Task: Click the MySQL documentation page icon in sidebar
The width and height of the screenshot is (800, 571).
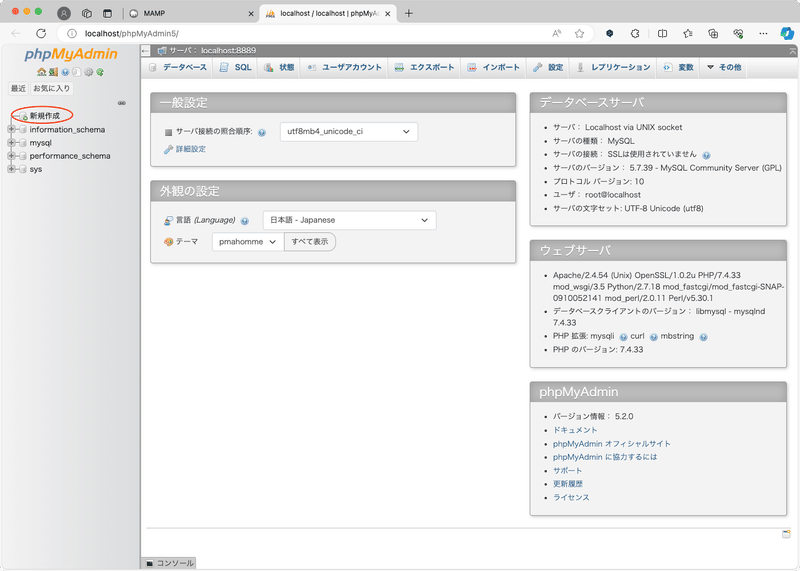Action: [77, 72]
